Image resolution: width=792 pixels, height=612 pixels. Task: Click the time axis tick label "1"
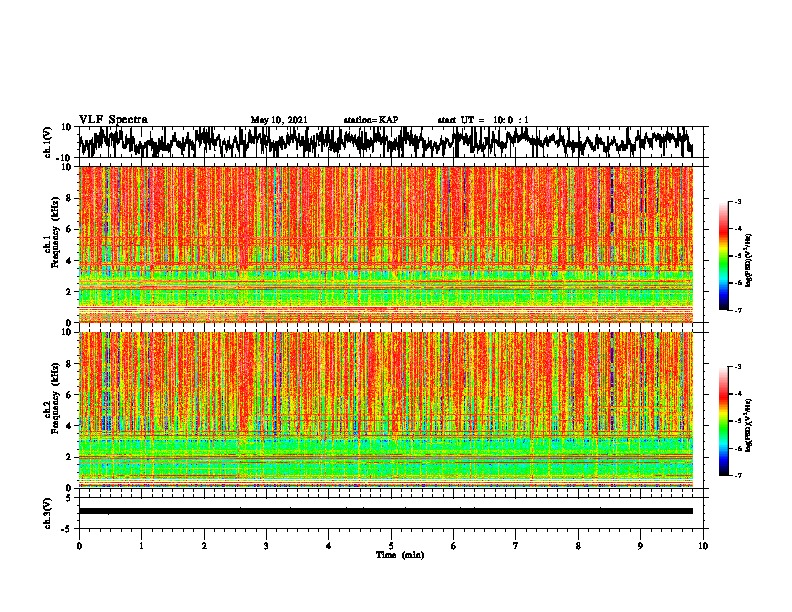(x=141, y=546)
